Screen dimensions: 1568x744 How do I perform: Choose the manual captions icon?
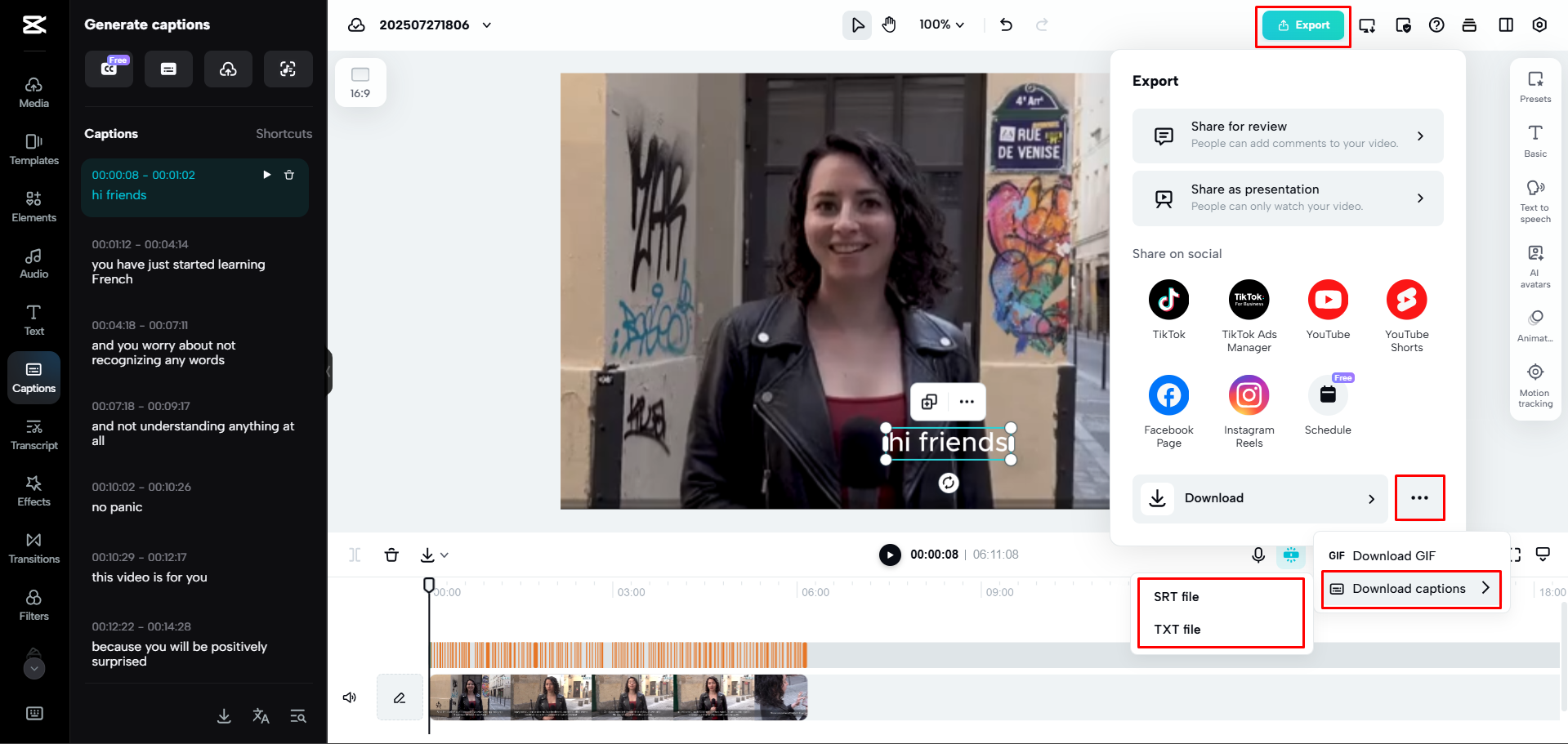point(168,69)
